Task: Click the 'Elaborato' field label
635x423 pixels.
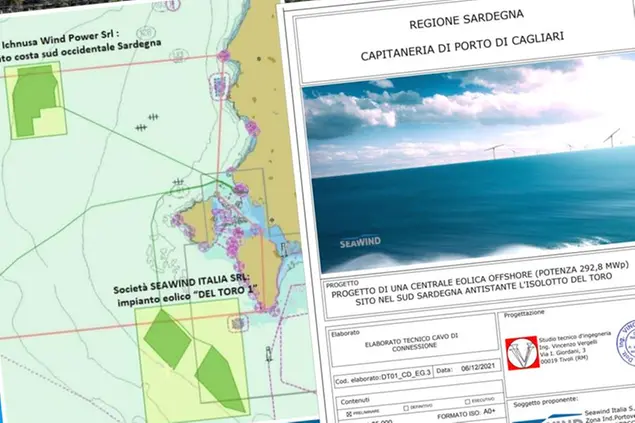Action: coord(345,334)
